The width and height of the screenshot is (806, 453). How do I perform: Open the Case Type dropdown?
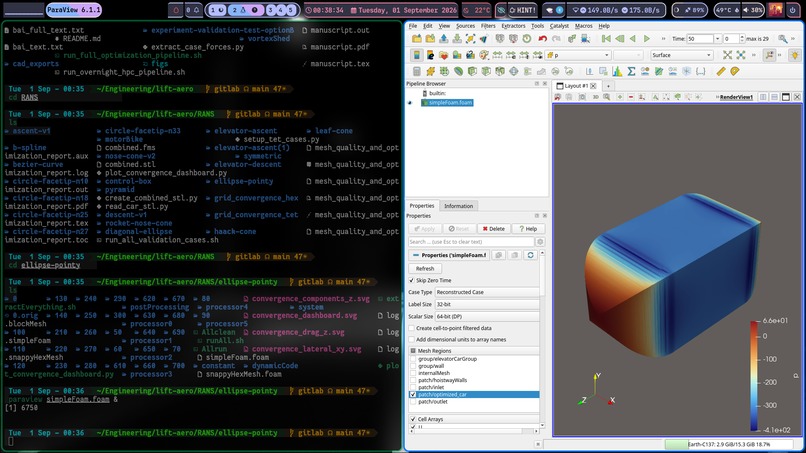click(487, 292)
